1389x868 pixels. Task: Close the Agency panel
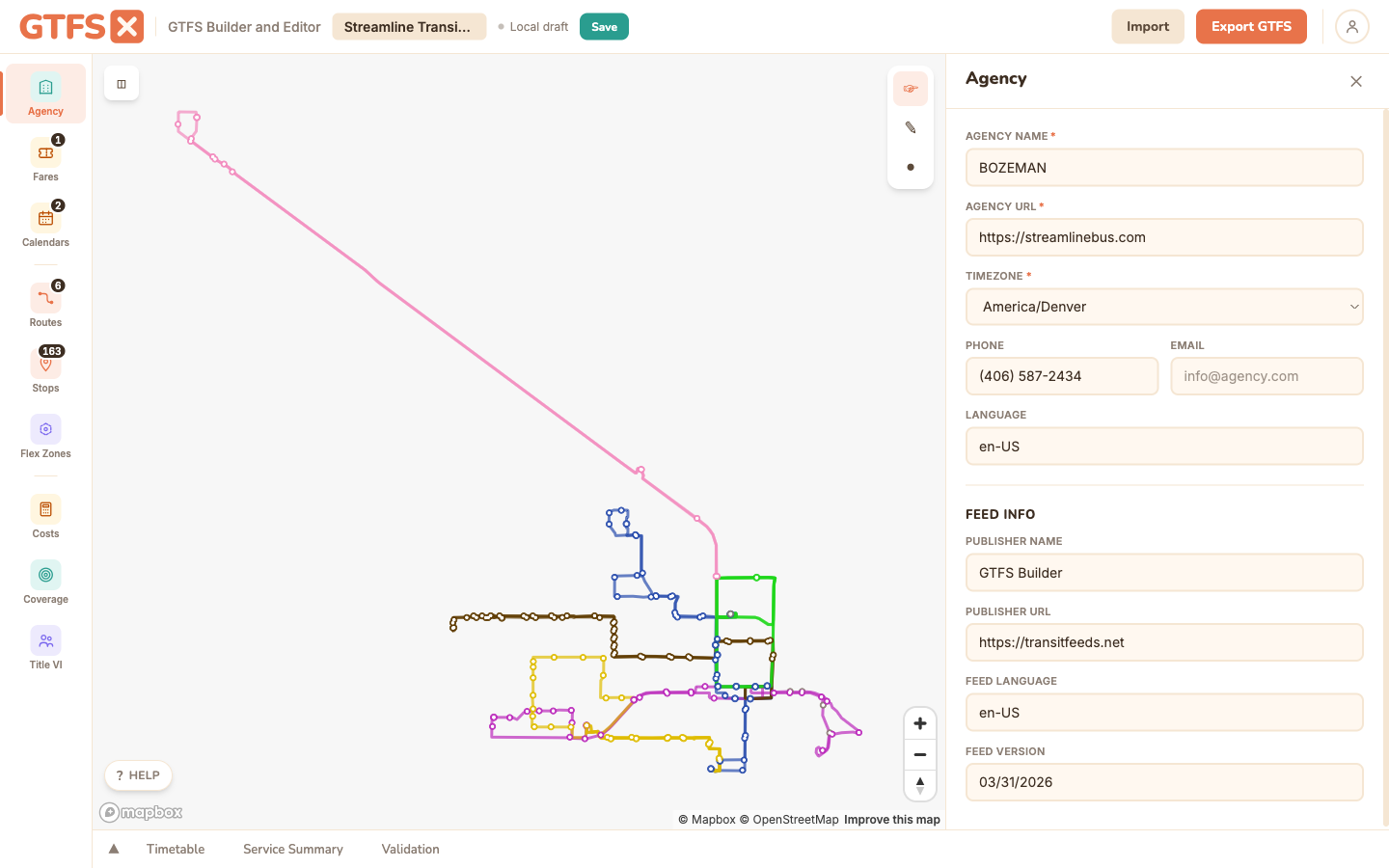(x=1356, y=81)
